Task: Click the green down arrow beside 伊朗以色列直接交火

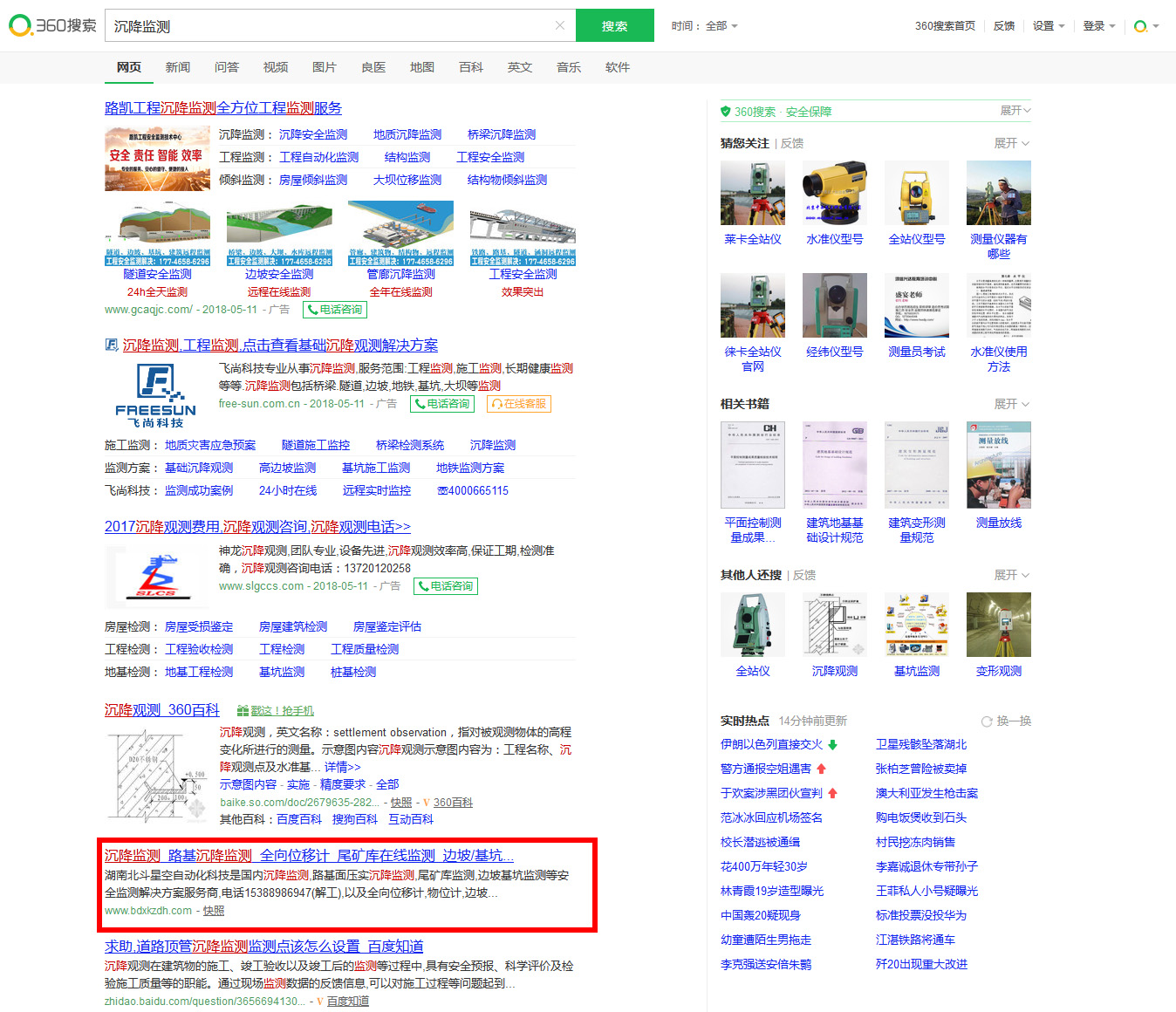Action: point(834,744)
